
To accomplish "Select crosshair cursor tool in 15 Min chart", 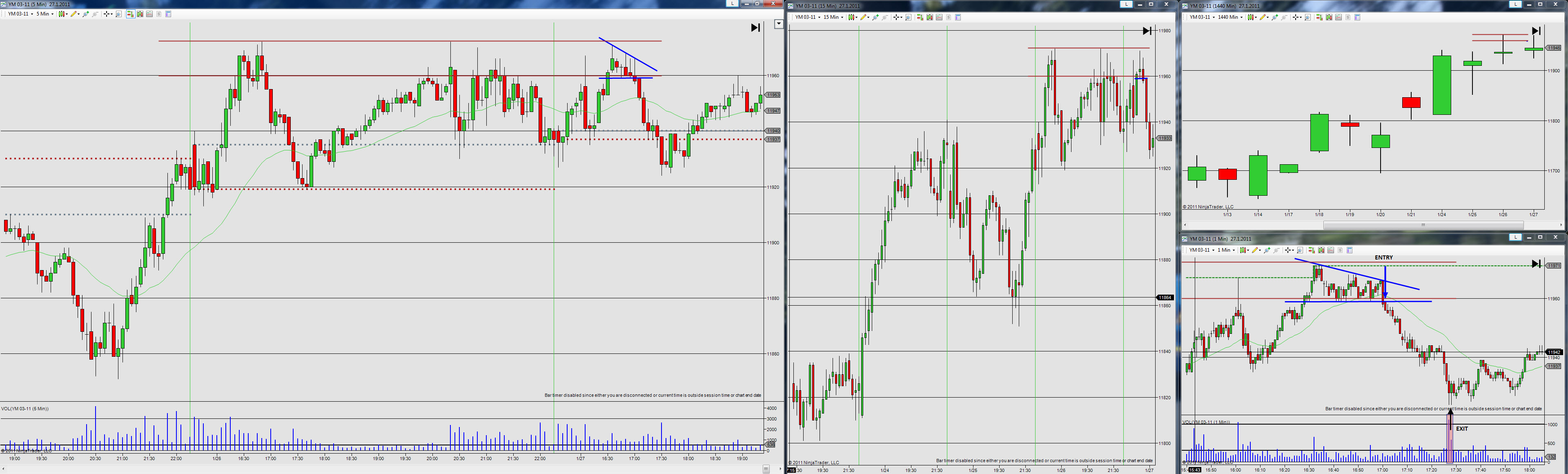I will (x=895, y=17).
